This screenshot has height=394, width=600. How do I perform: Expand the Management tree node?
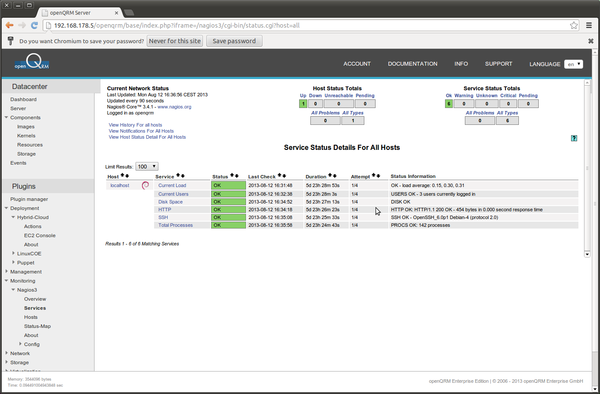point(7,272)
